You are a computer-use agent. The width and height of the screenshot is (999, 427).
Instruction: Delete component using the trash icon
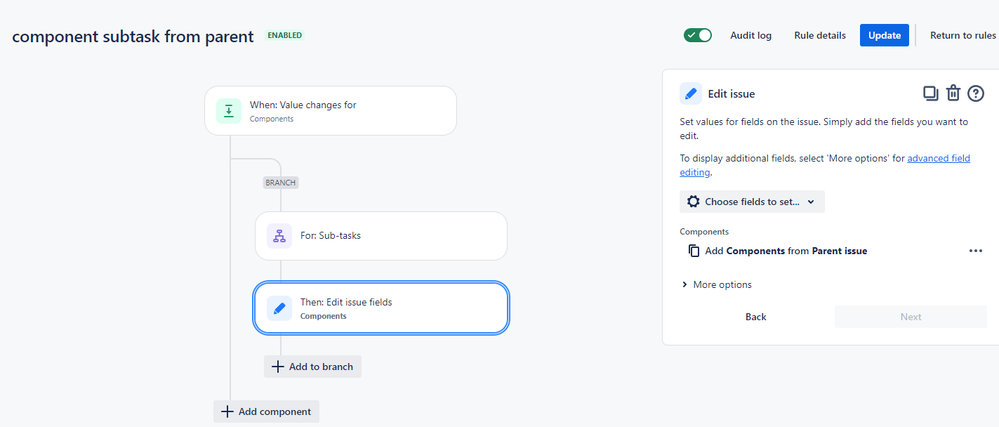pos(953,94)
